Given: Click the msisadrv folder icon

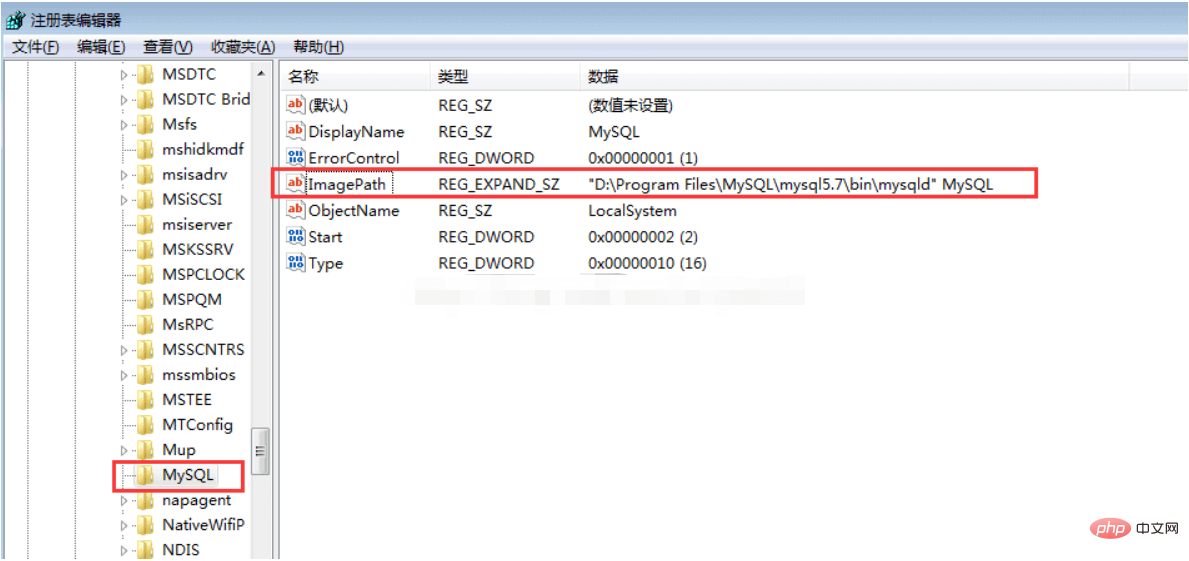Looking at the screenshot, I should tap(145, 174).
